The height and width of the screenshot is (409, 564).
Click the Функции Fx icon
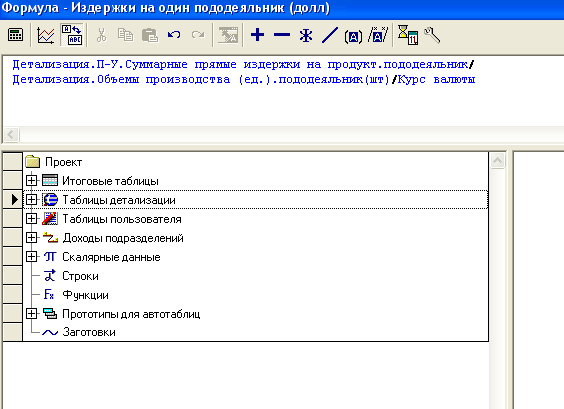pyautogui.click(x=49, y=295)
